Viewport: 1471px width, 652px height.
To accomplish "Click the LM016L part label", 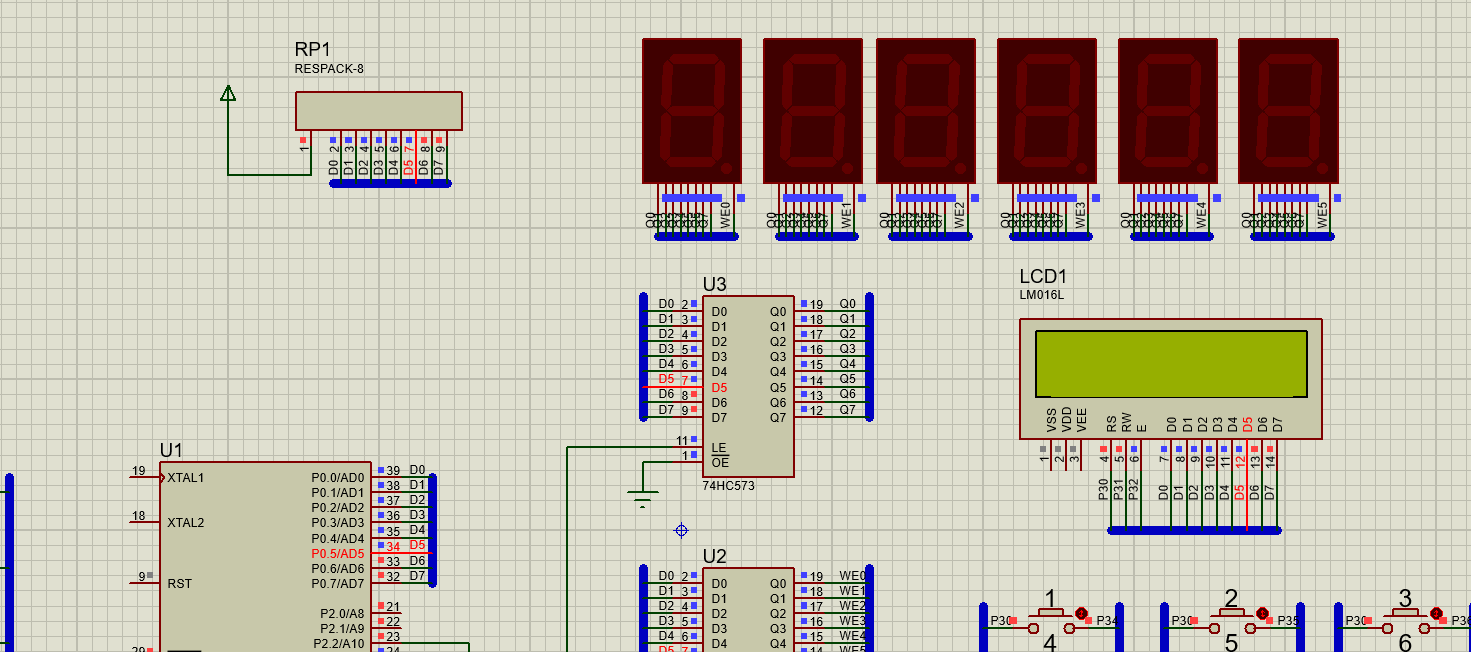I will pos(1042,295).
